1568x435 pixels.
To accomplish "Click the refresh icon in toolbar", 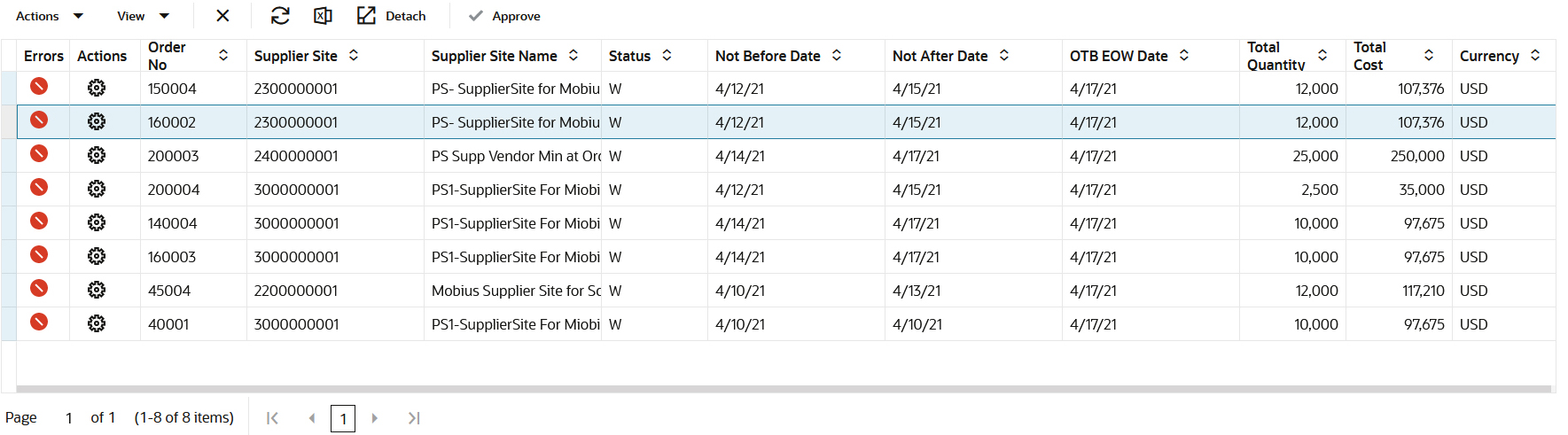I will pos(280,16).
